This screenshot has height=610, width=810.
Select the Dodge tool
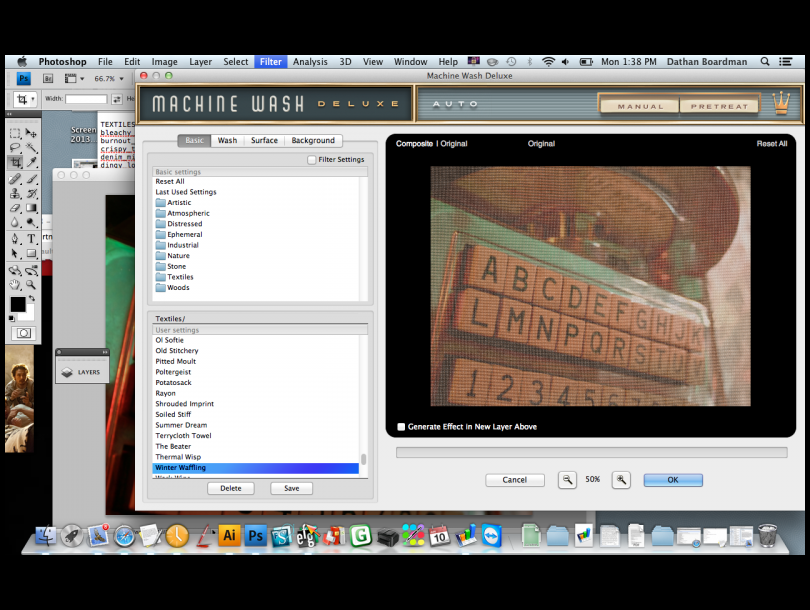[x=31, y=223]
